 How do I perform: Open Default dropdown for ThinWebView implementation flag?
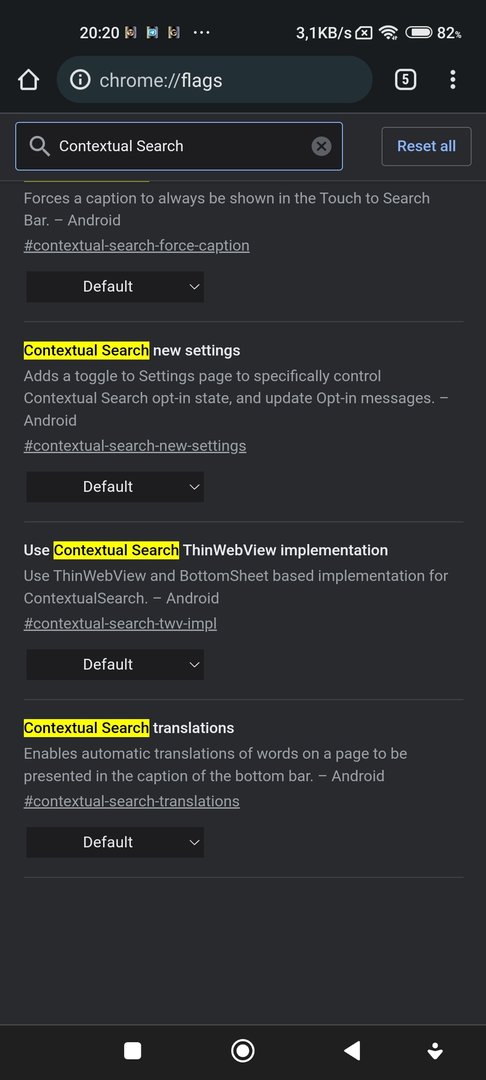115,665
